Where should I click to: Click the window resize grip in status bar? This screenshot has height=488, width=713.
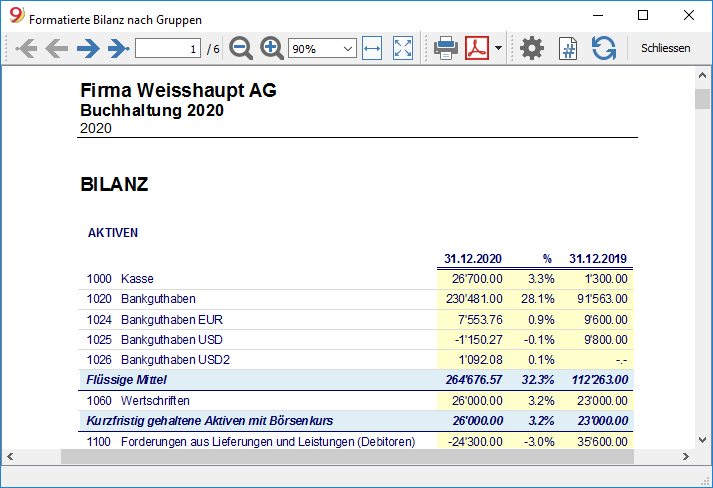[x=705, y=482]
